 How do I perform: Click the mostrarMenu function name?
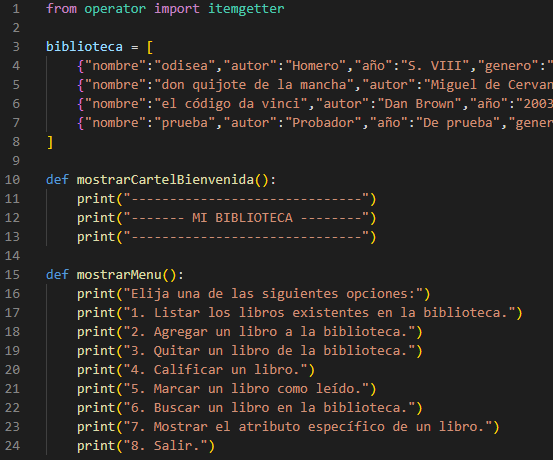[119, 275]
